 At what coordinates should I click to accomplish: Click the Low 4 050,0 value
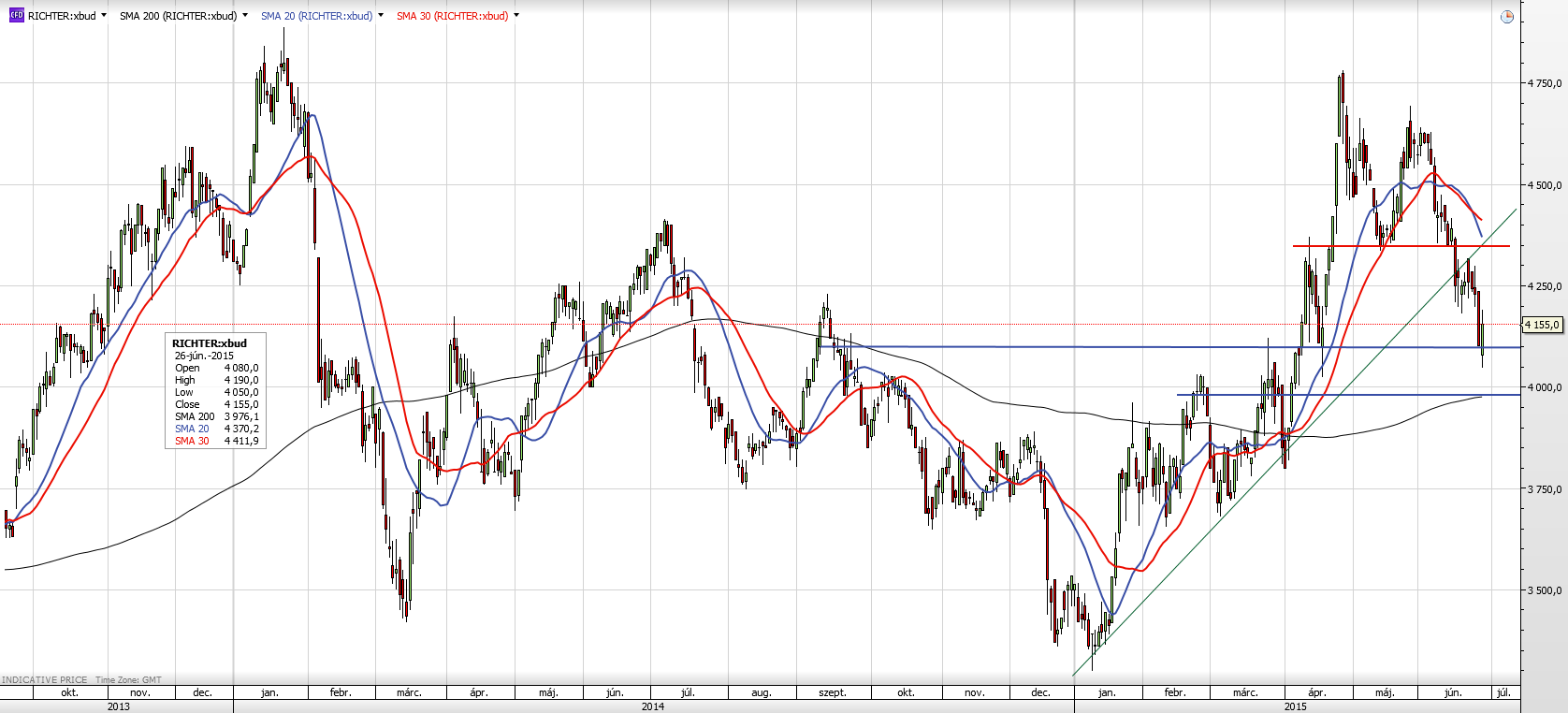click(241, 392)
